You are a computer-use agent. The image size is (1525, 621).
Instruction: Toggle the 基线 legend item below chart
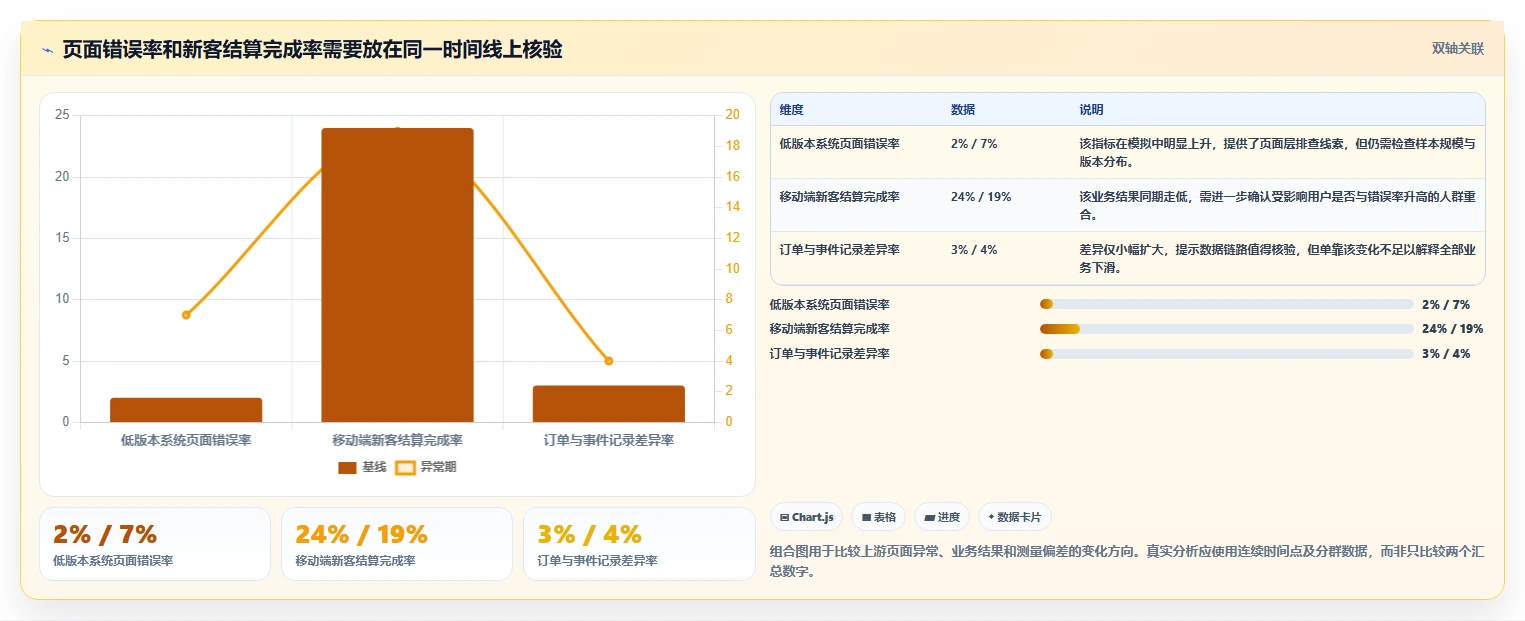[362, 467]
